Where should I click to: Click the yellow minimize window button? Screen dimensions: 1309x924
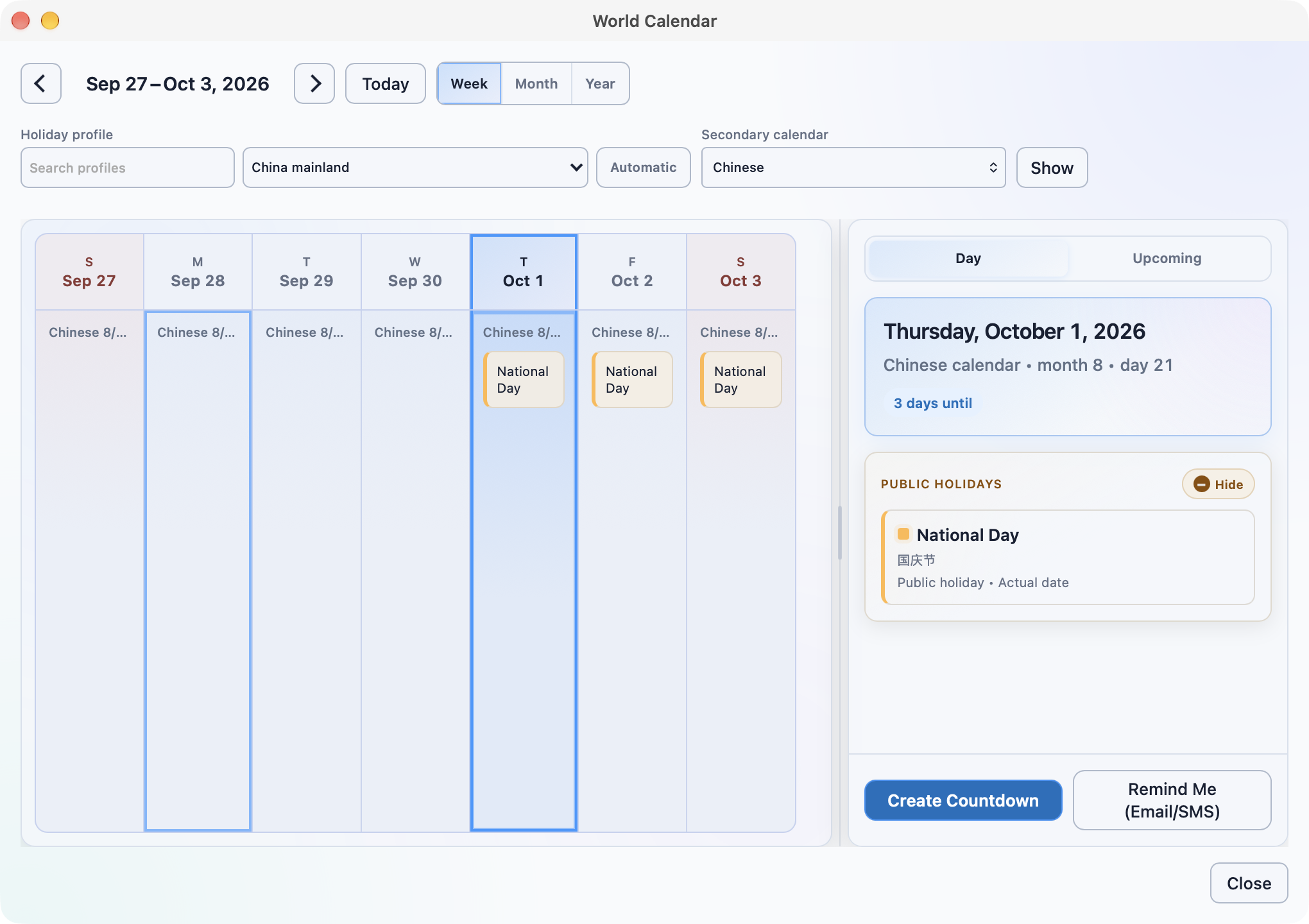point(50,21)
